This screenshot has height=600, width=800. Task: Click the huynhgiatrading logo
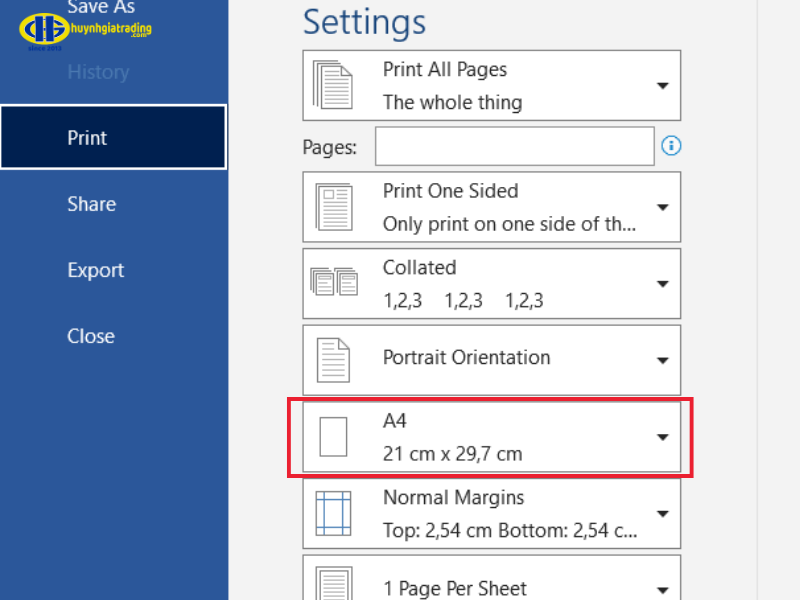coord(85,30)
